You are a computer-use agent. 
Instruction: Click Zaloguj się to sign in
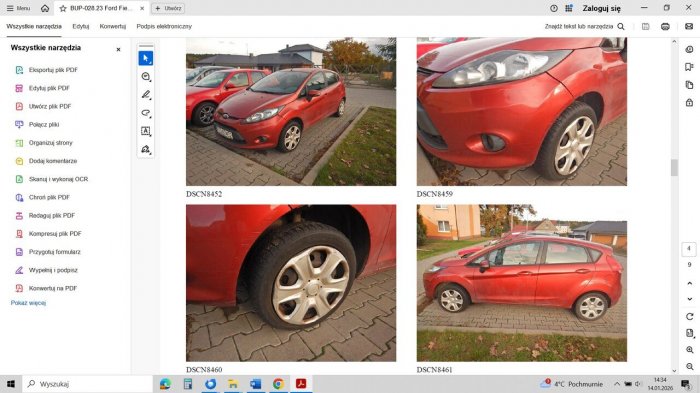point(601,8)
